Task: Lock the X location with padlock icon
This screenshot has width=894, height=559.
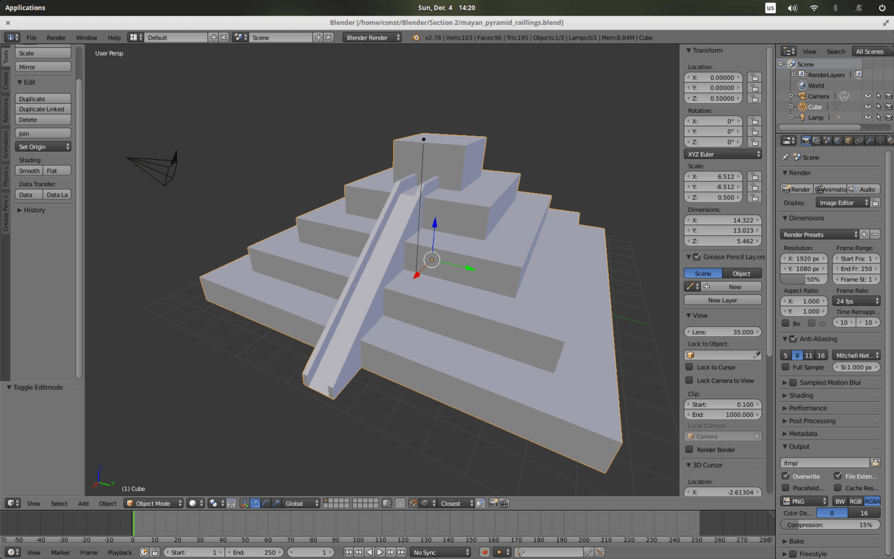Action: point(755,77)
